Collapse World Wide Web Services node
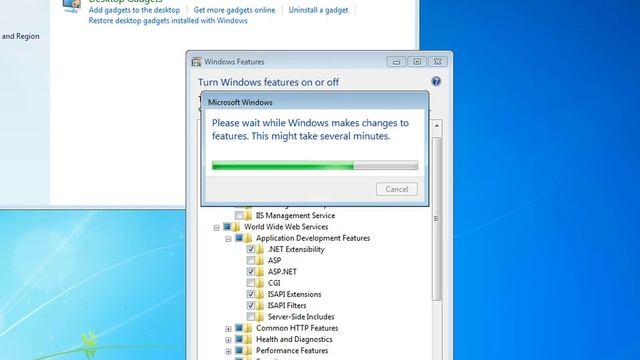This screenshot has width=640, height=360. (217, 228)
